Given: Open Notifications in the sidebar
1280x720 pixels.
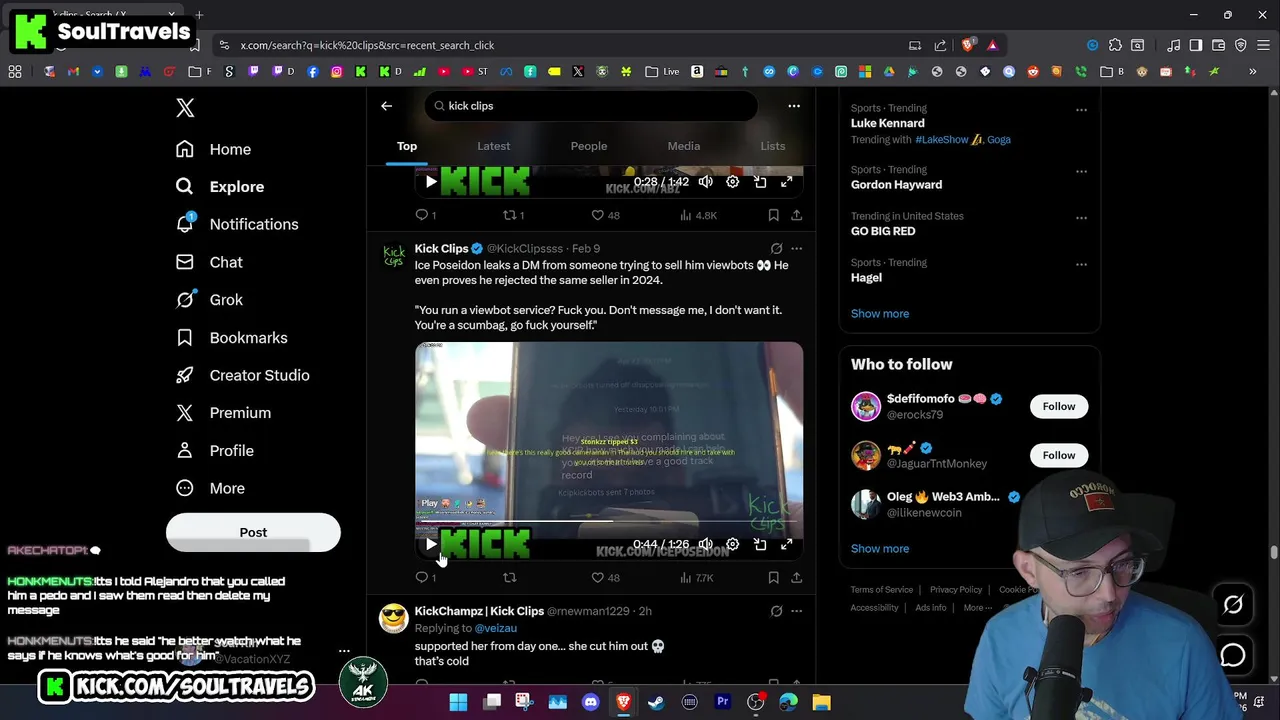Looking at the screenshot, I should pyautogui.click(x=237, y=224).
